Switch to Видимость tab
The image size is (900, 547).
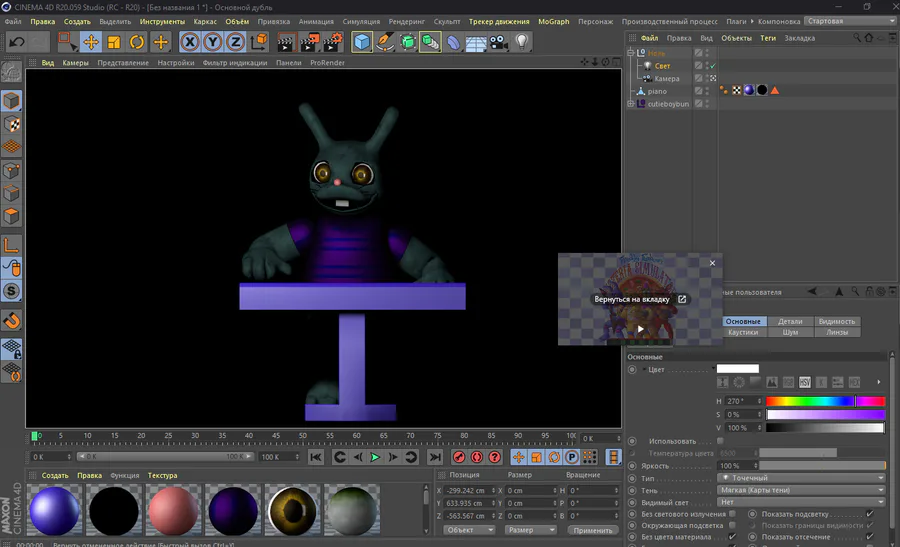pos(837,321)
